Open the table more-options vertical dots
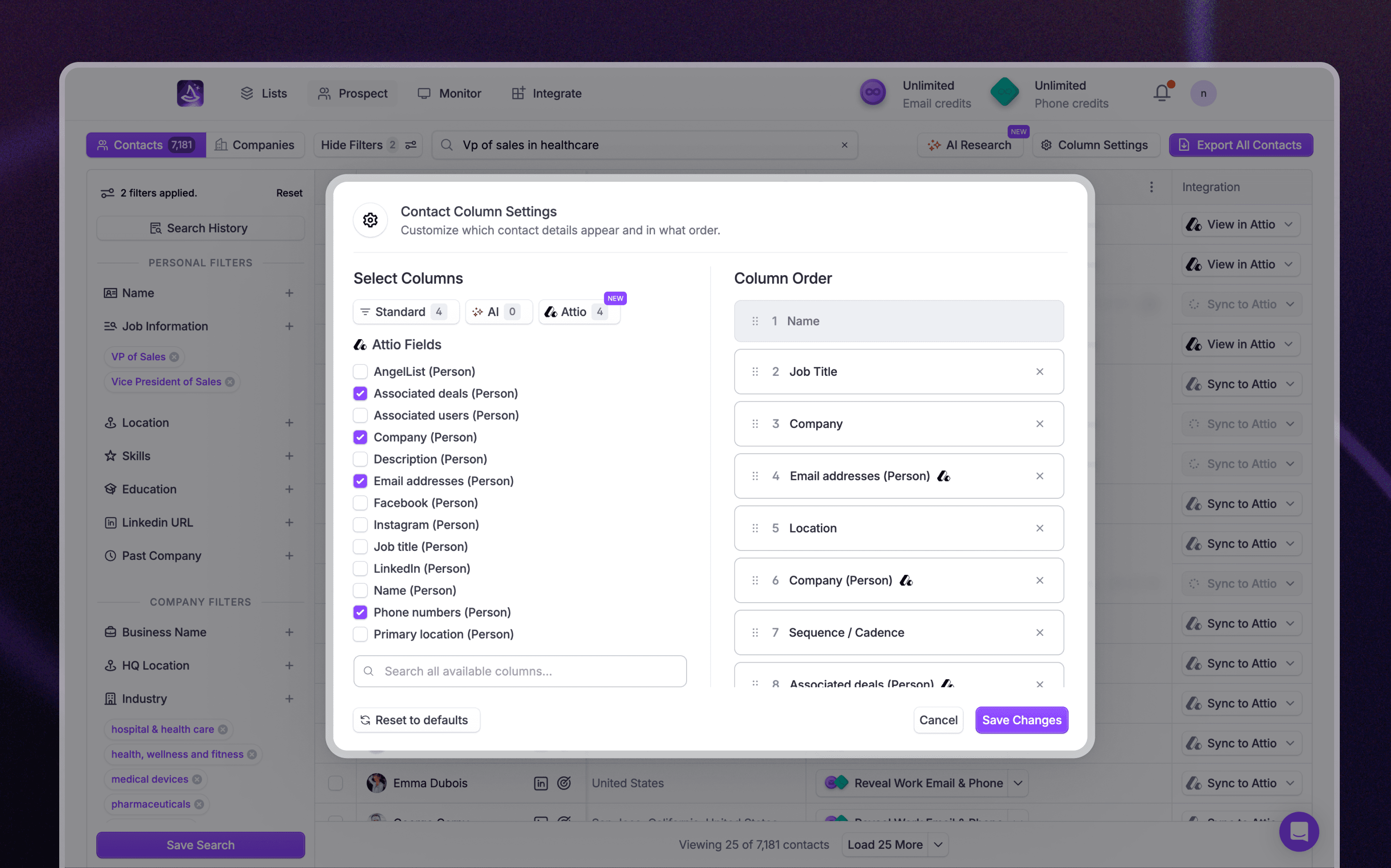Screen dimensions: 1391x868 (x=1151, y=187)
